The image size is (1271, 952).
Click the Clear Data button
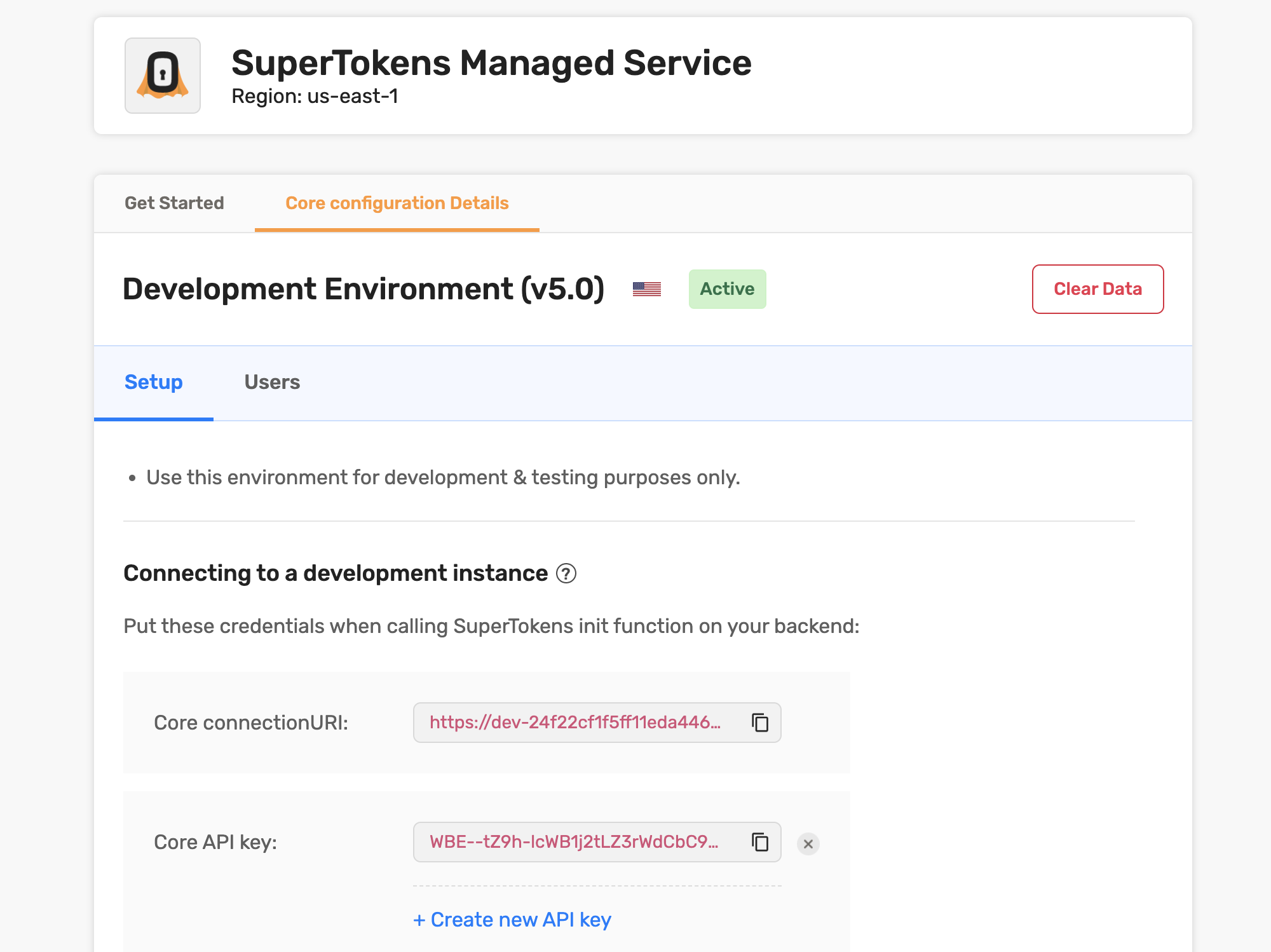1098,289
